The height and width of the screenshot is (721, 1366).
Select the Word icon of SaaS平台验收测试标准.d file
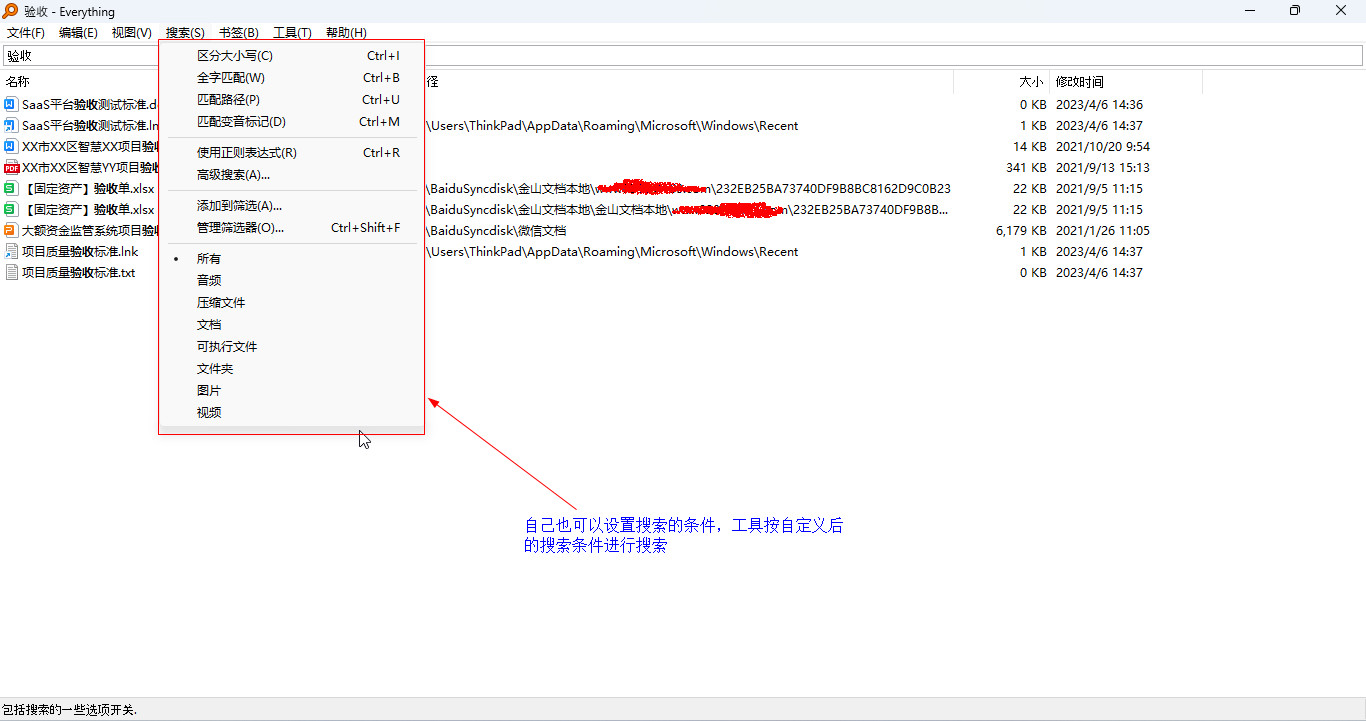11,105
